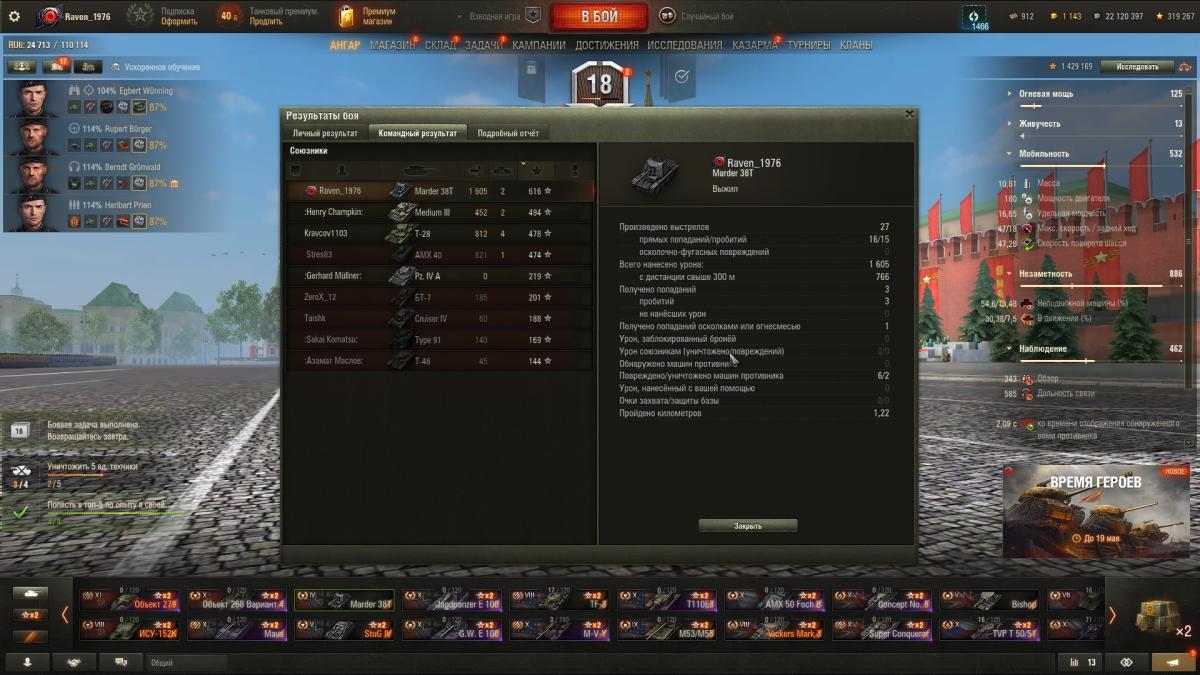Sort allies by vehicle column icon
The height and width of the screenshot is (675, 1200).
coord(419,171)
